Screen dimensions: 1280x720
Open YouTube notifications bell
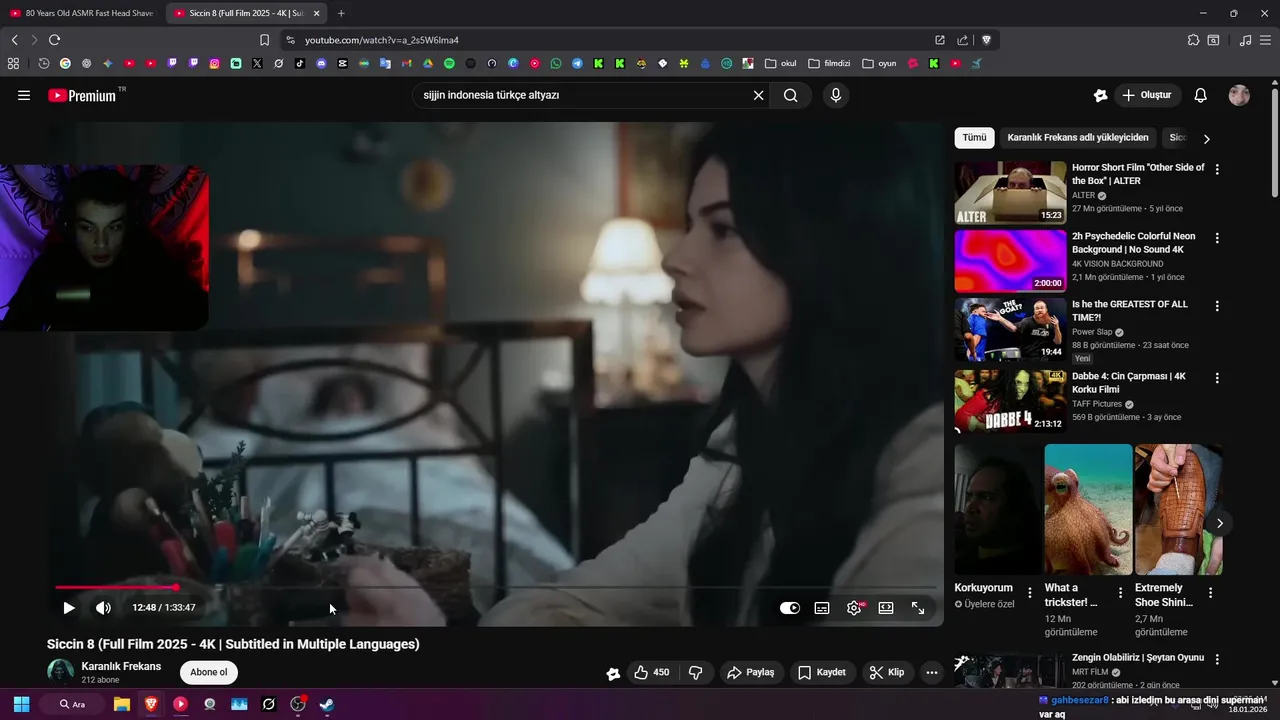1201,95
